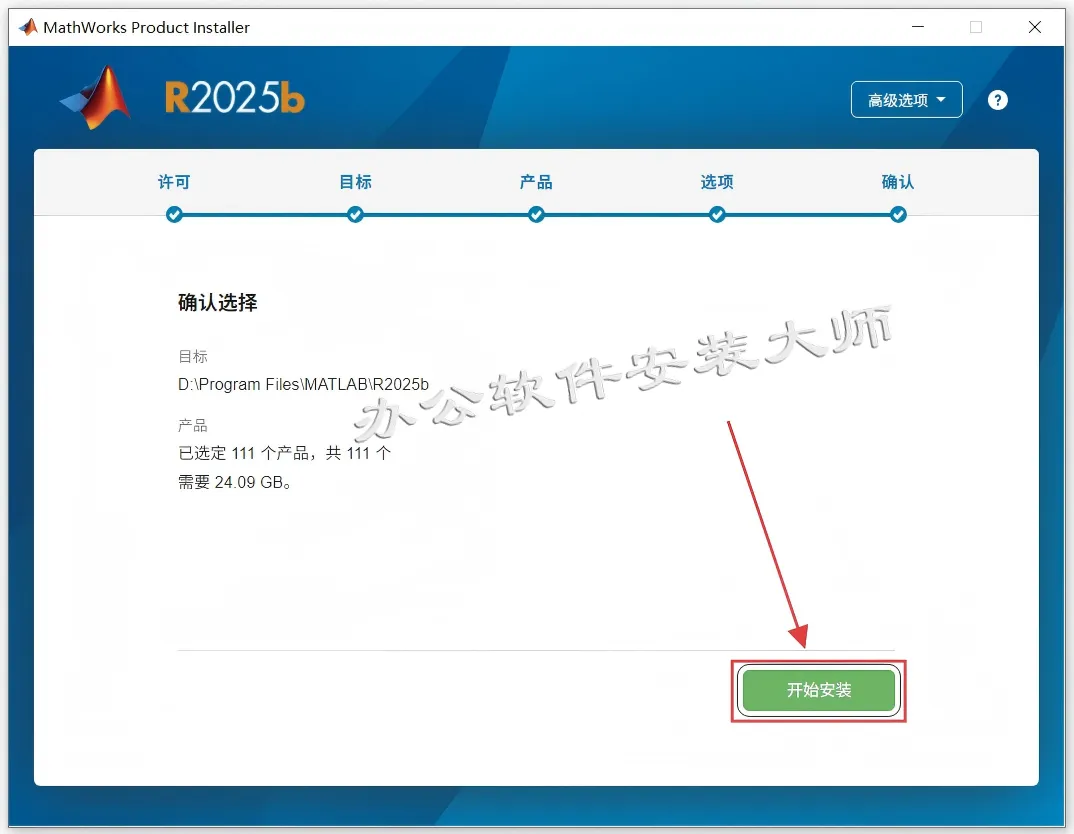The height and width of the screenshot is (834, 1074).
Task: Click the checkmark circle under 确认
Action: (898, 215)
